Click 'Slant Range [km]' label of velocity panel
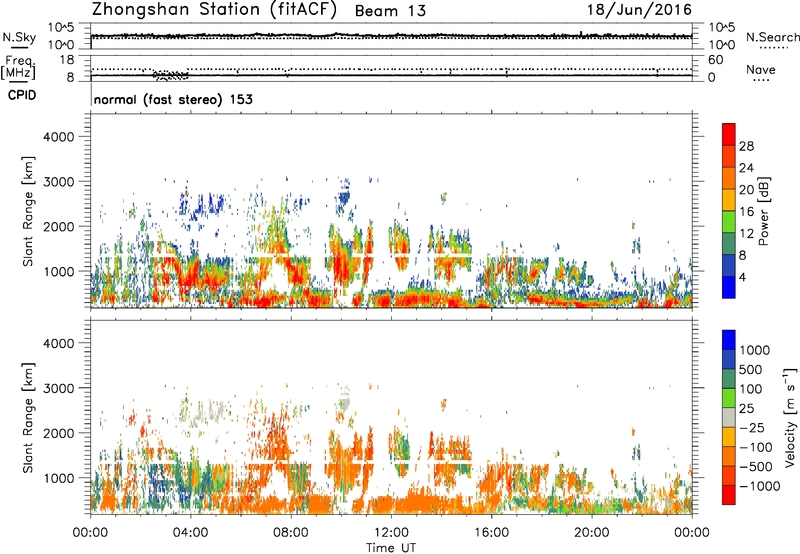 (28, 417)
